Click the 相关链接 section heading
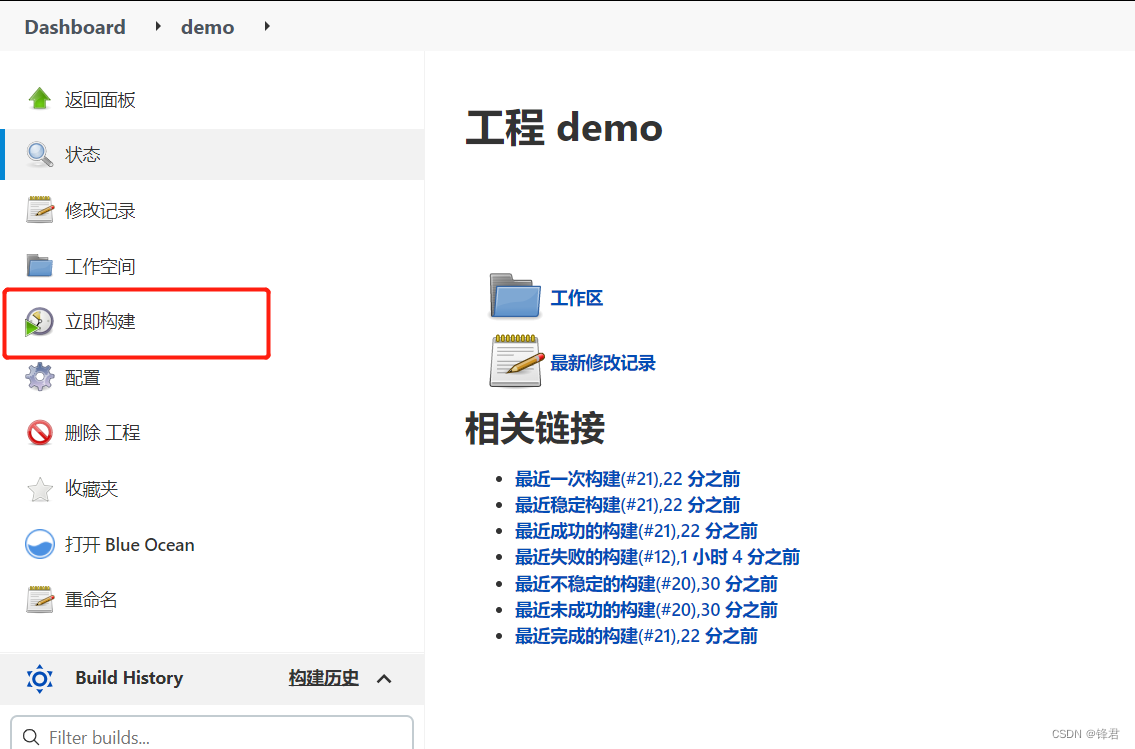The width and height of the screenshot is (1135, 749). [x=535, y=428]
